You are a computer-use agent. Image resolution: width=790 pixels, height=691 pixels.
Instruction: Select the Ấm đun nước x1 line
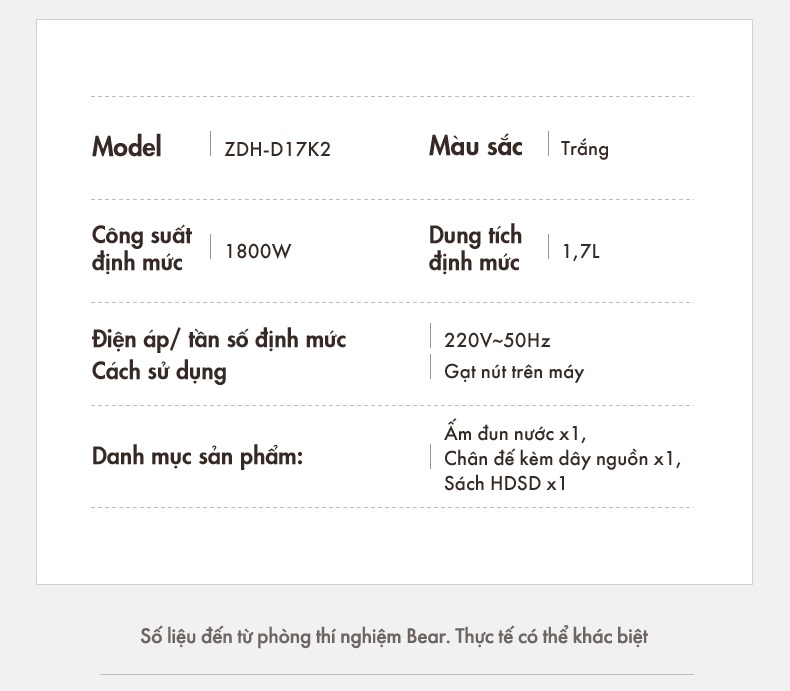(x=515, y=433)
